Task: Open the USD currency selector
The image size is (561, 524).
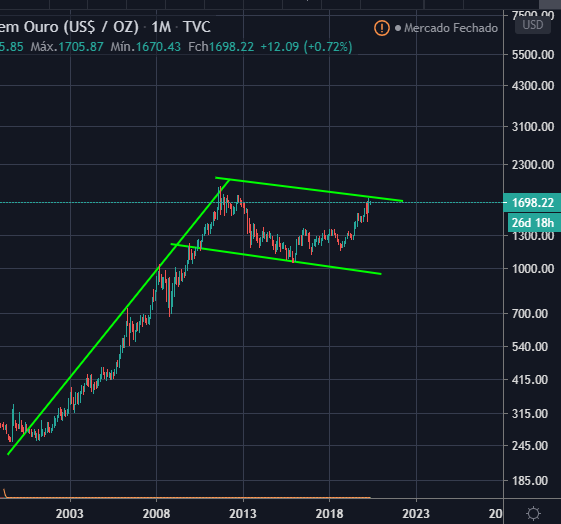Action: click(x=532, y=25)
